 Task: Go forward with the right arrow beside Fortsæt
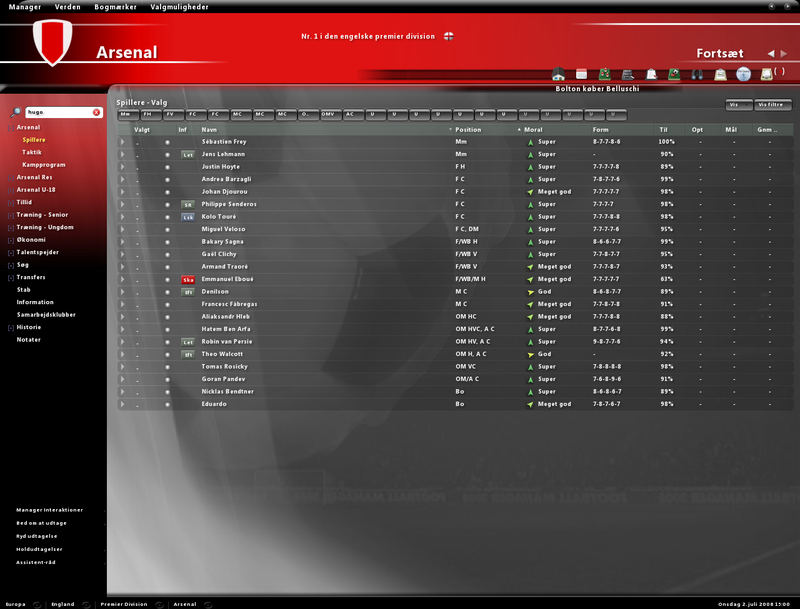coord(784,54)
